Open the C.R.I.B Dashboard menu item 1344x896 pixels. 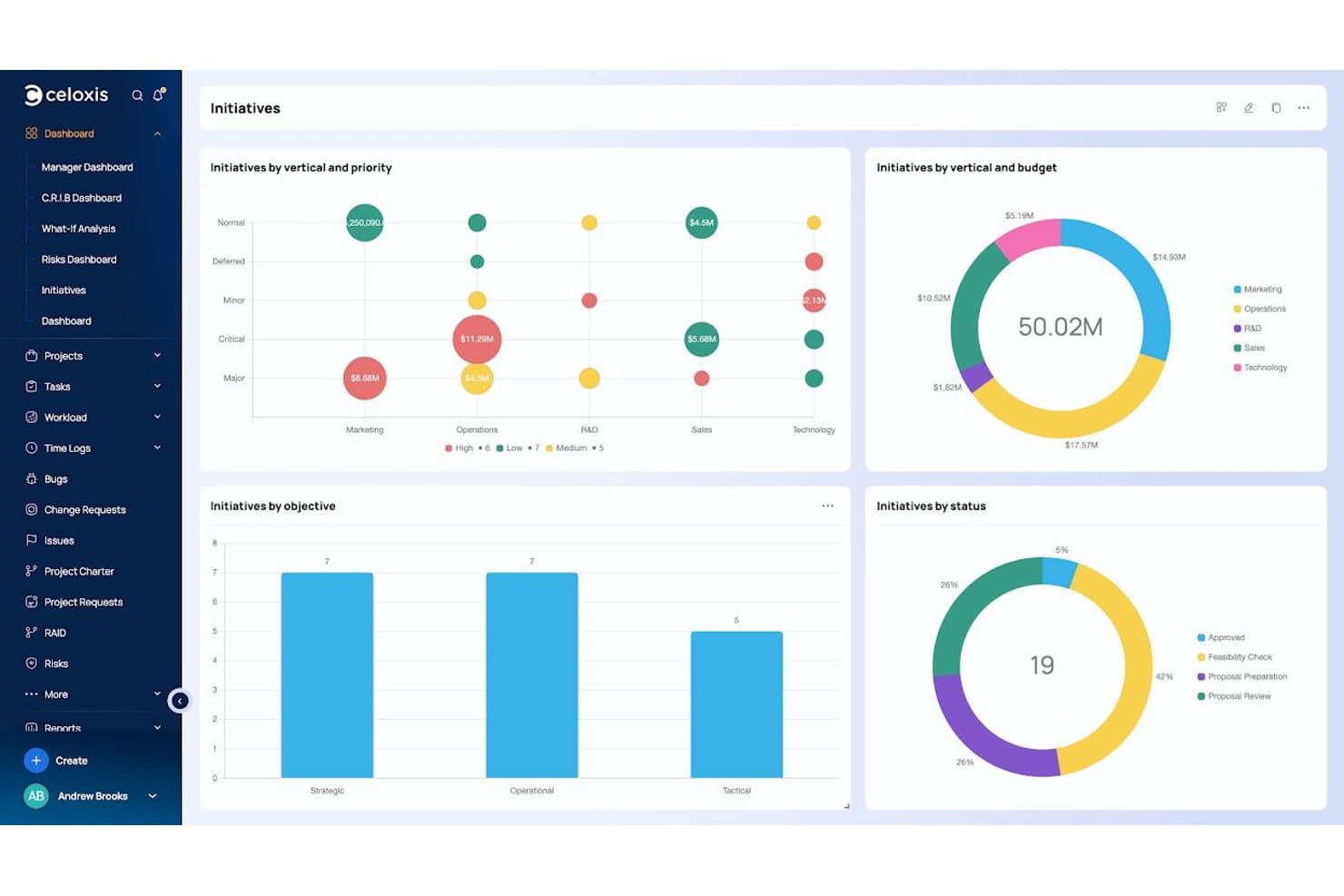(82, 198)
